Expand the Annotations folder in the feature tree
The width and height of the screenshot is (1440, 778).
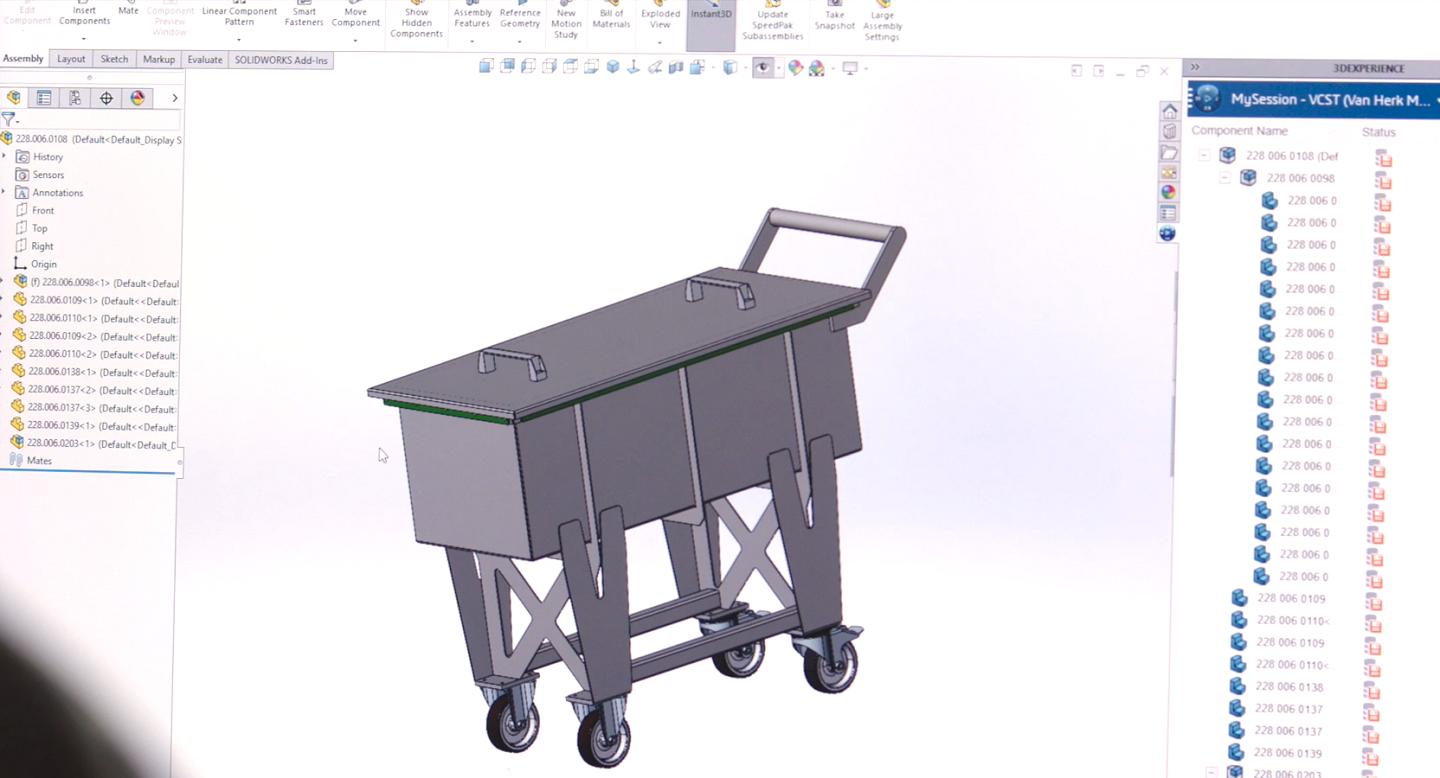[4, 192]
